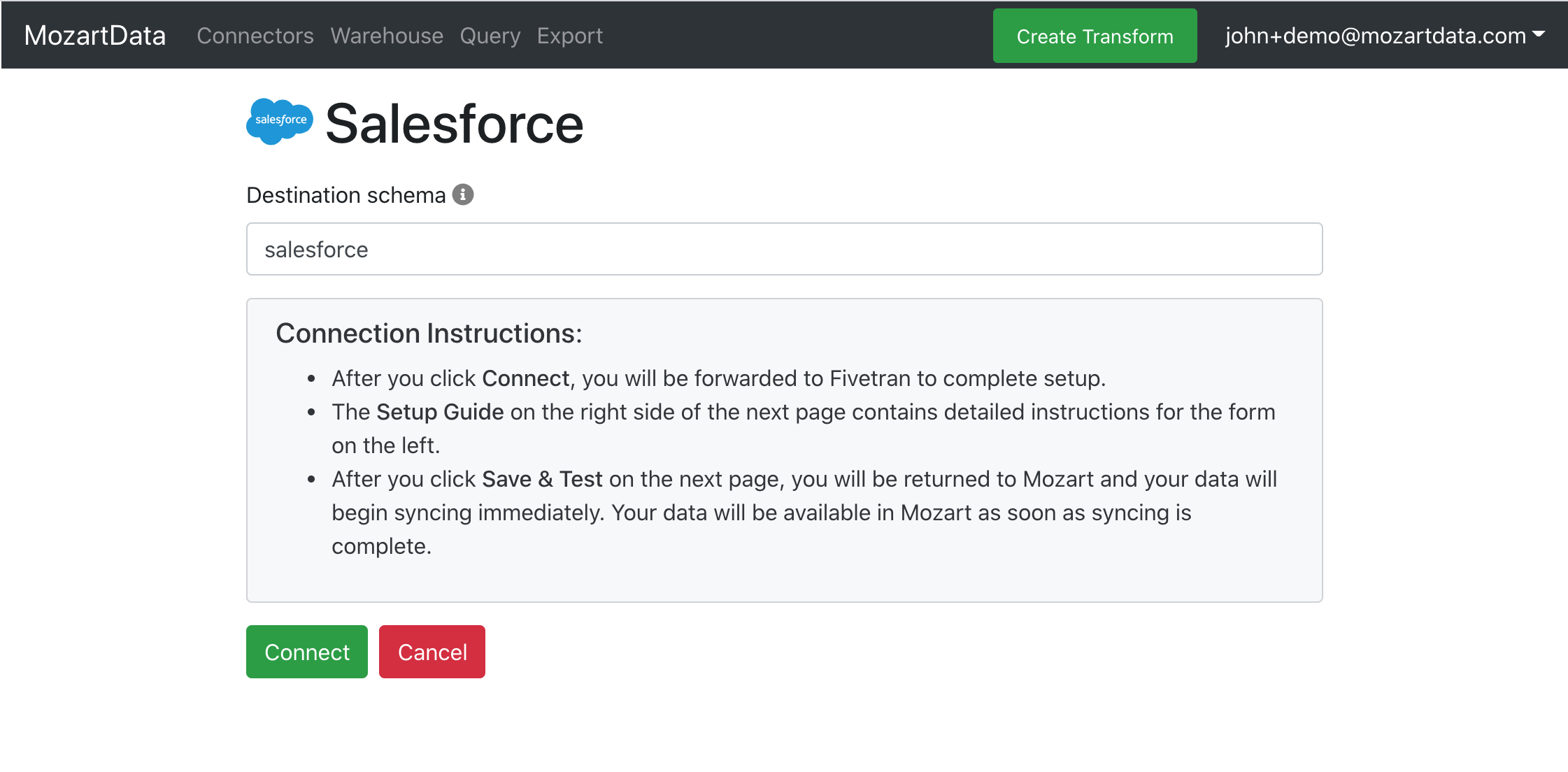Open the john+demo@mozartdata.com account dropdown
Screen dimensions: 1568x772
(x=1385, y=36)
